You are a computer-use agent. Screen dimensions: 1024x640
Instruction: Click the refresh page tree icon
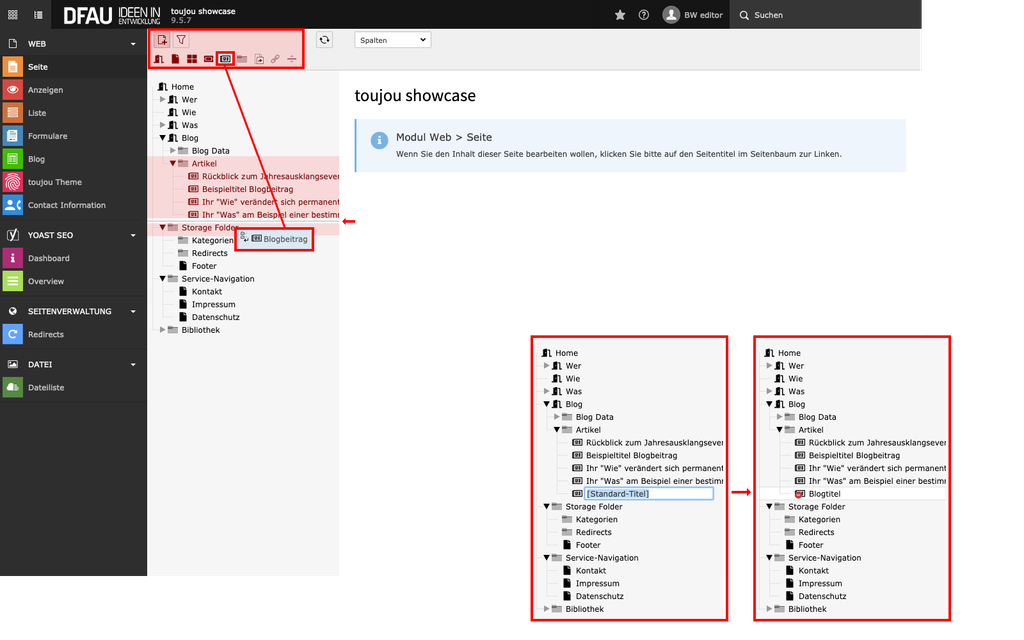(324, 40)
